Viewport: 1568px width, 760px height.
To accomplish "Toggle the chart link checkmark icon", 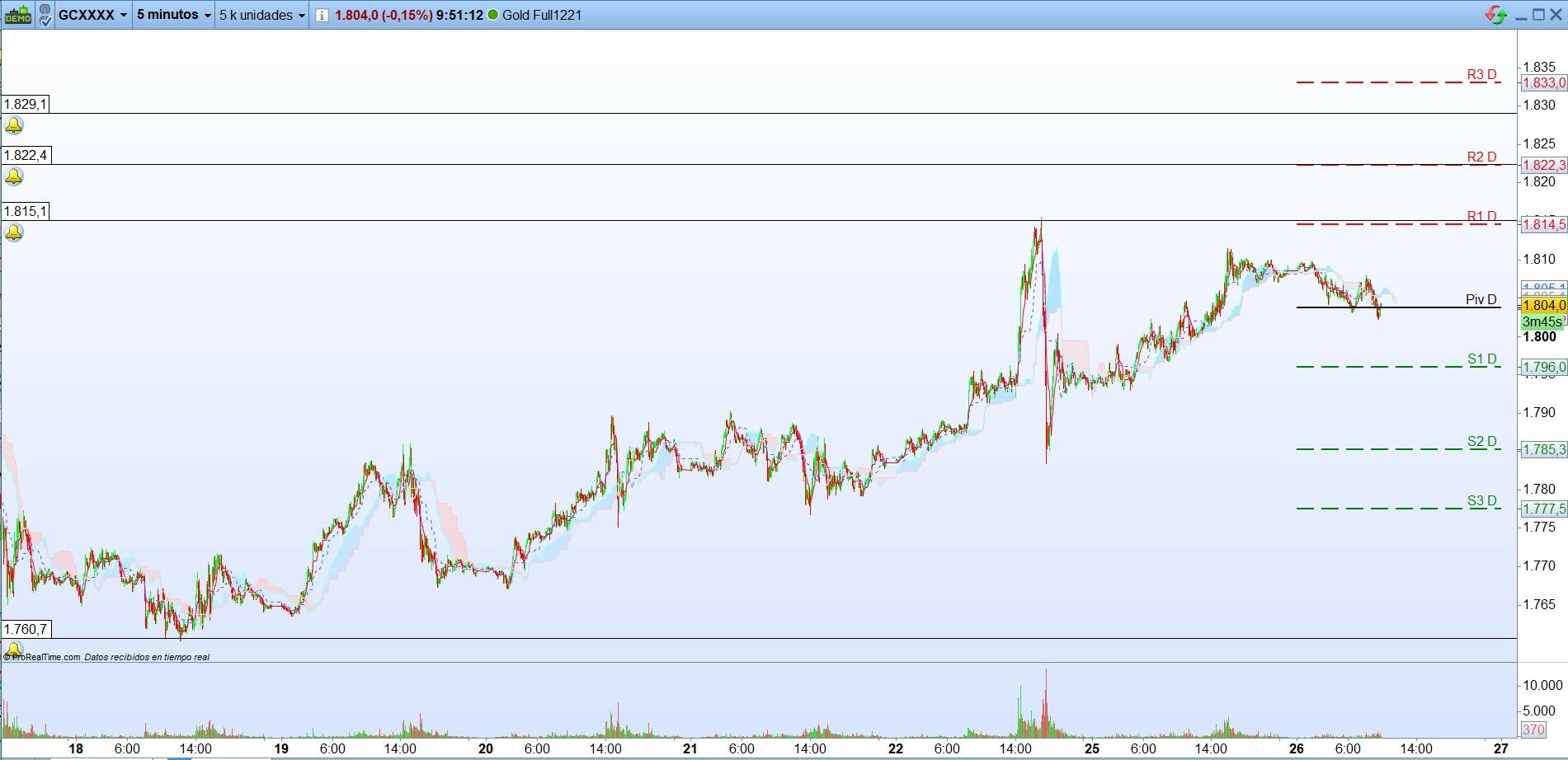I will pyautogui.click(x=45, y=15).
